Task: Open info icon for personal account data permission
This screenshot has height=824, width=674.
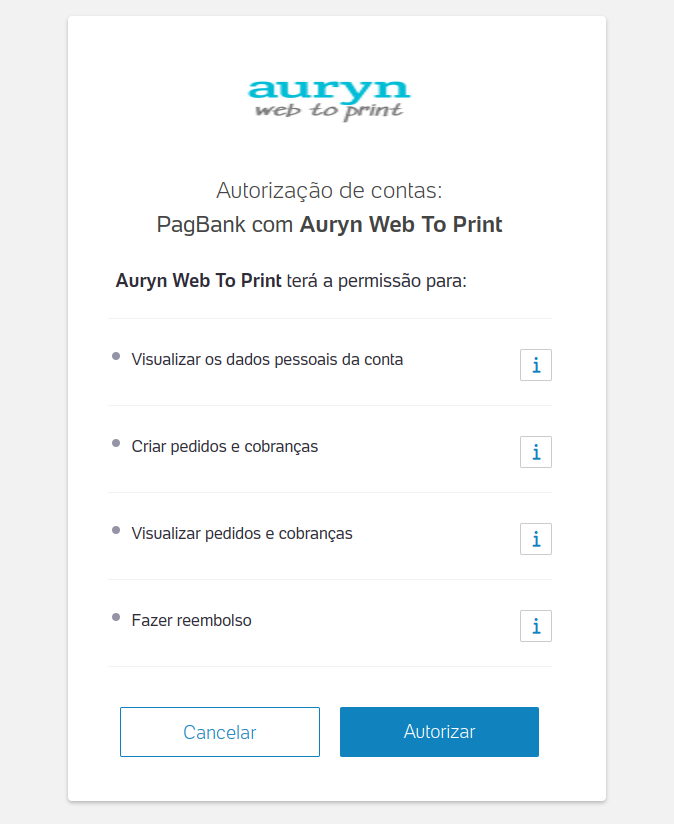Action: (535, 365)
